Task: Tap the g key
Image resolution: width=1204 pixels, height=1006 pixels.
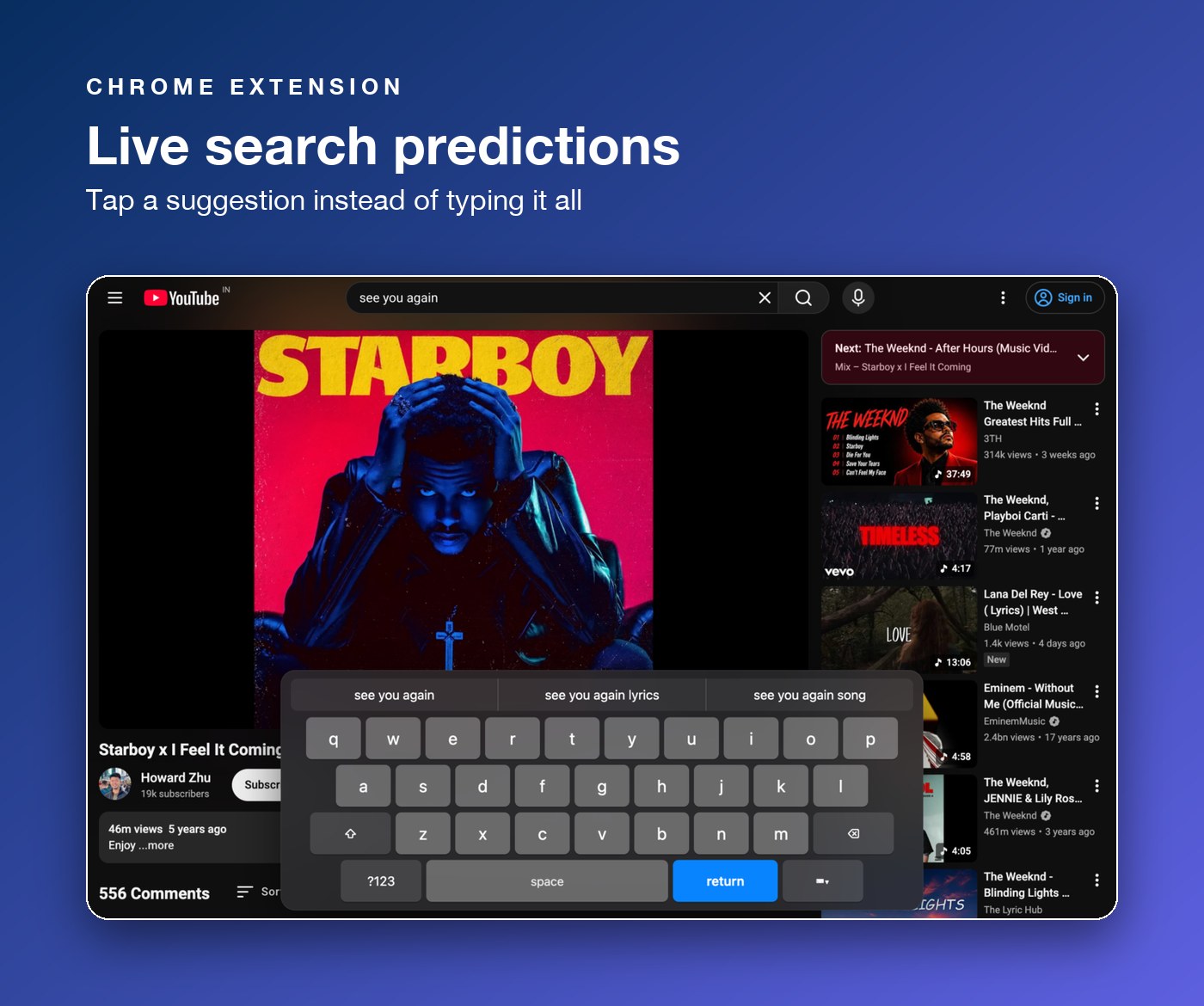Action: point(602,786)
